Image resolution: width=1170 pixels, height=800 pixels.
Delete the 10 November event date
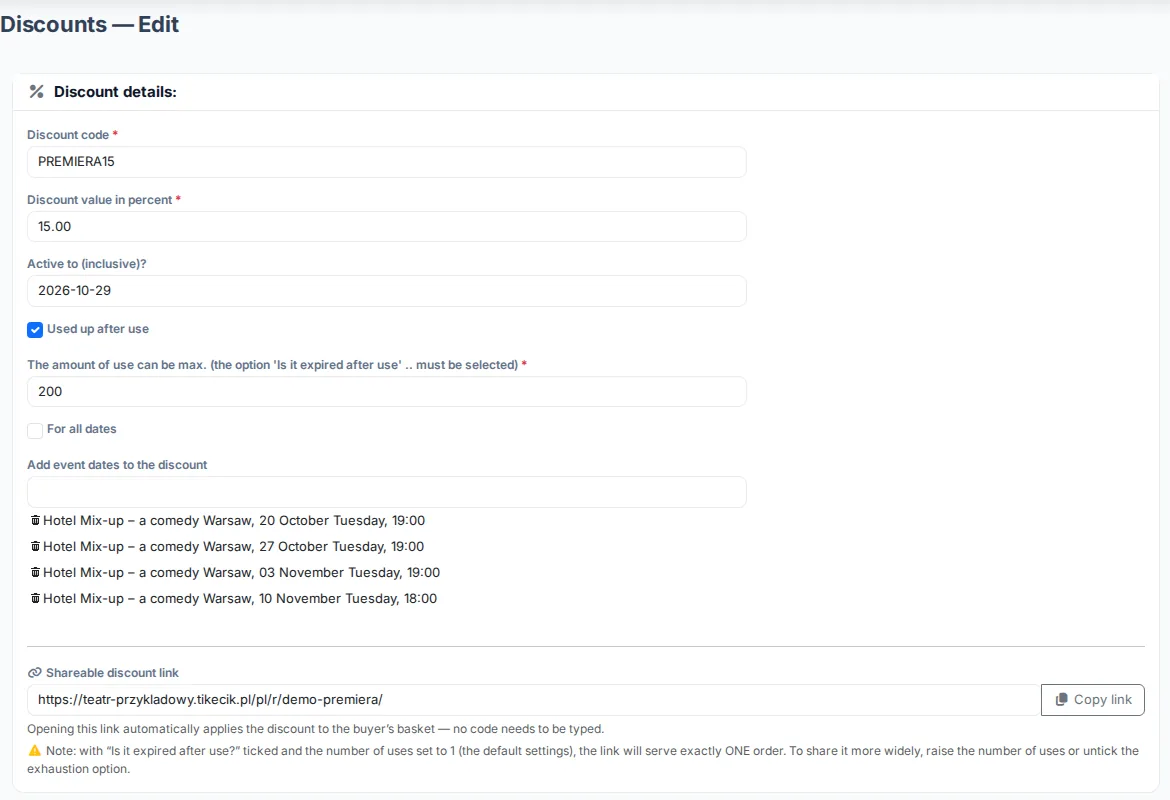(35, 599)
